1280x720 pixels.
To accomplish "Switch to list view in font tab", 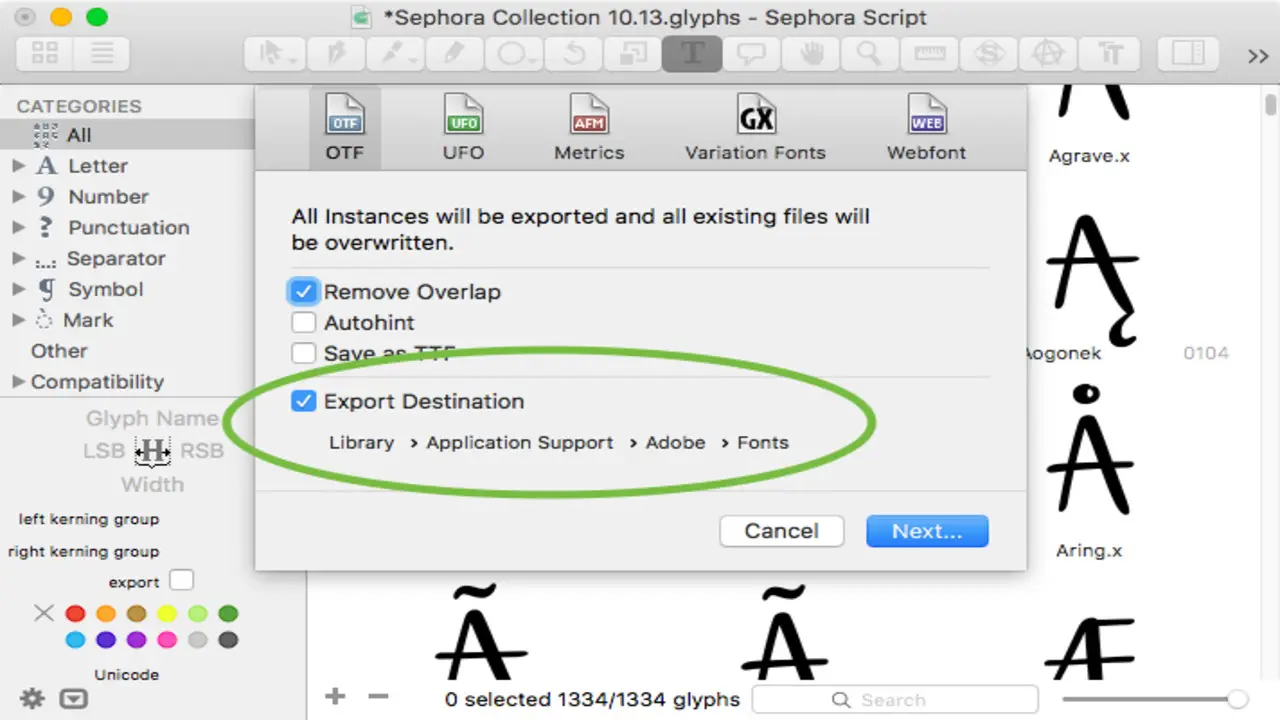I will 101,53.
